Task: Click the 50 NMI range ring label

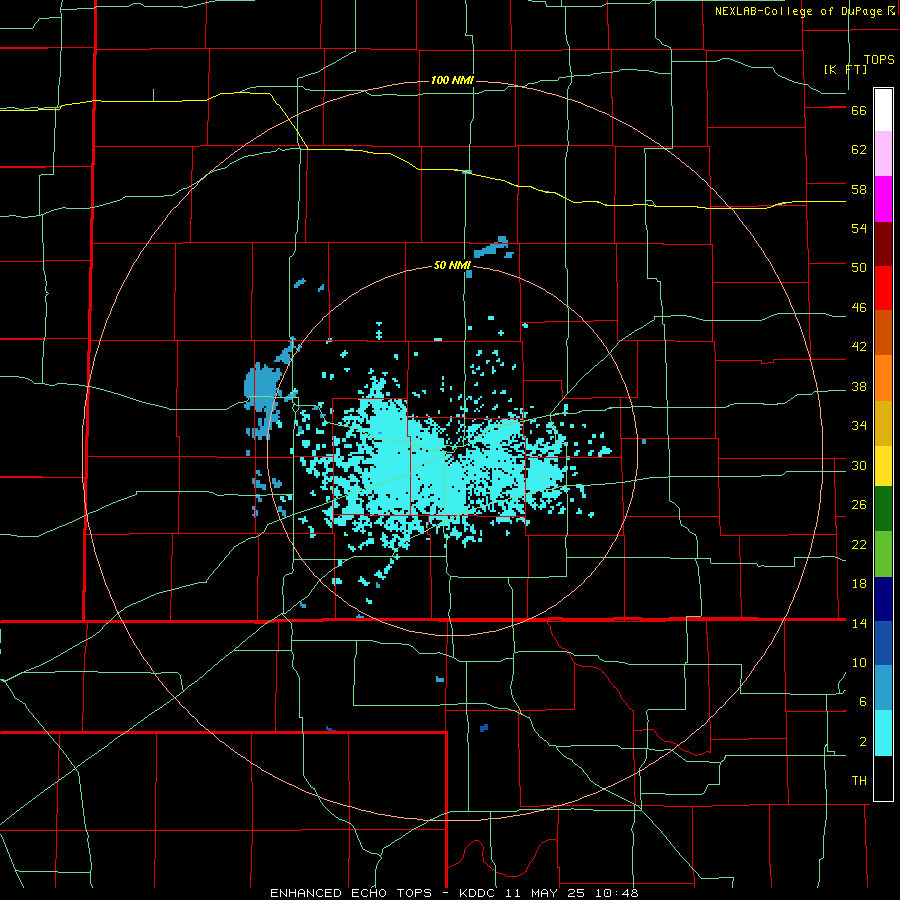Action: click(x=452, y=265)
